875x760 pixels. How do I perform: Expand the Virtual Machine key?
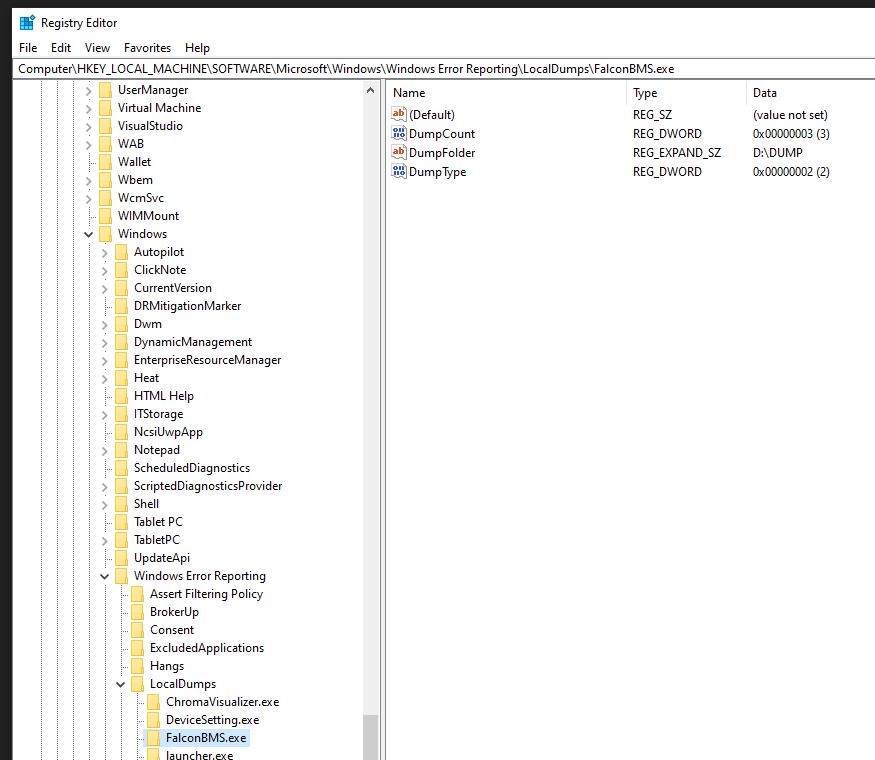(x=88, y=108)
